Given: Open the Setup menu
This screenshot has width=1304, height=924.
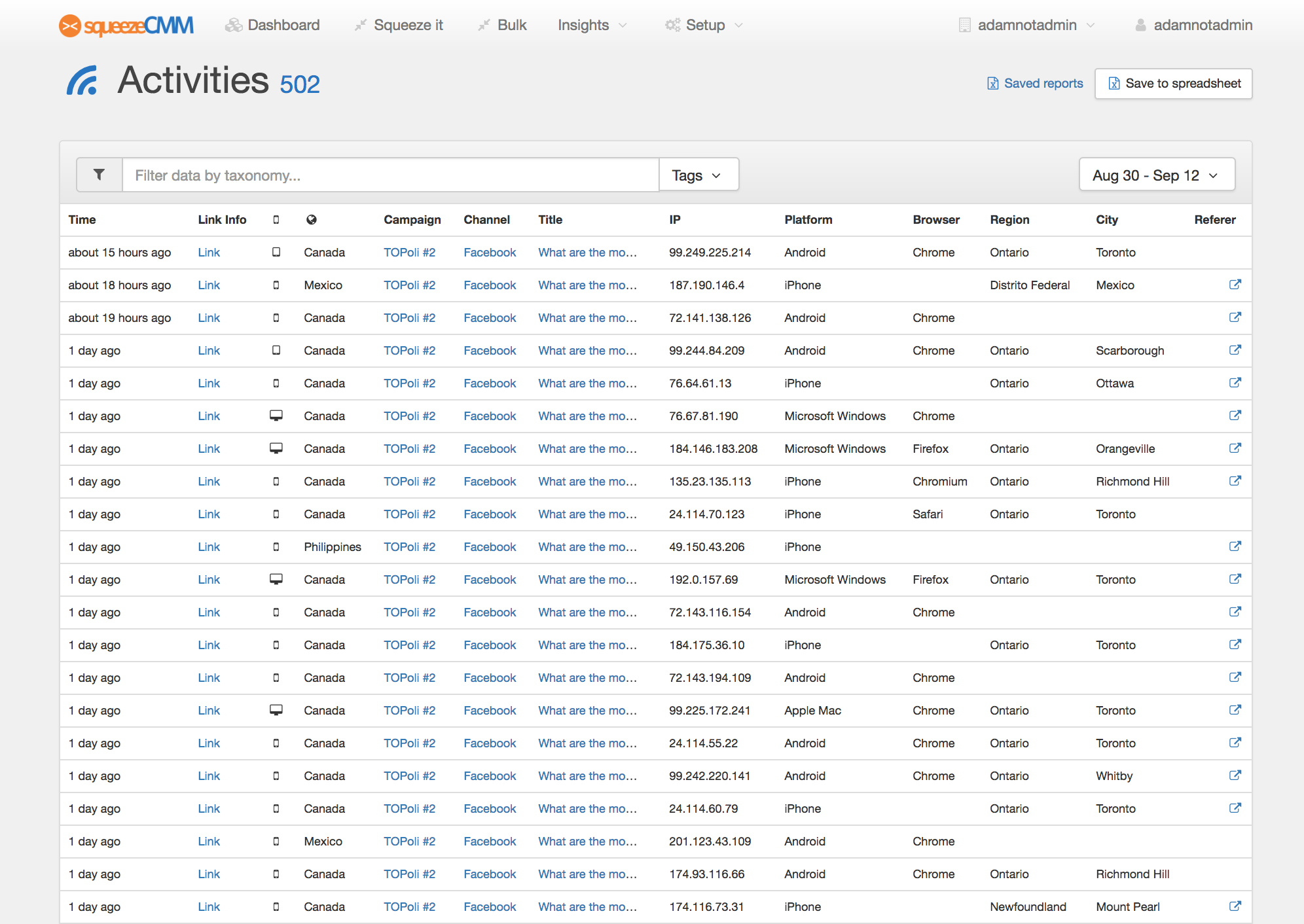Looking at the screenshot, I should (704, 26).
